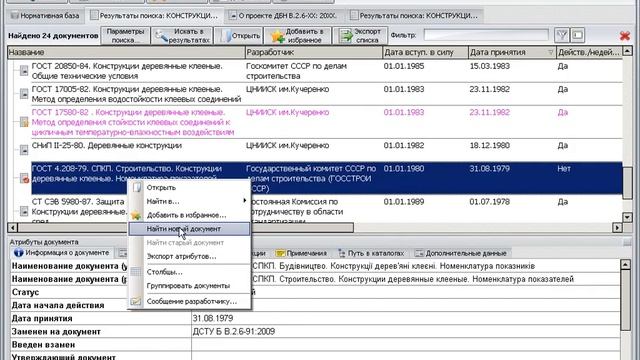640x360 pixels.
Task: Click the Статус attribute label
Action: [25, 292]
